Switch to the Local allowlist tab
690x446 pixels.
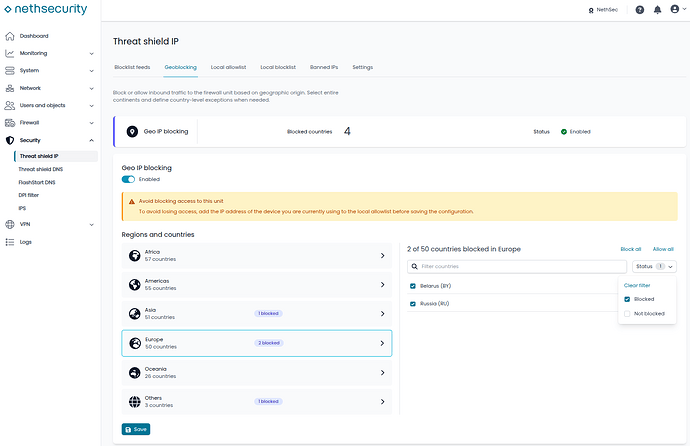coord(228,67)
